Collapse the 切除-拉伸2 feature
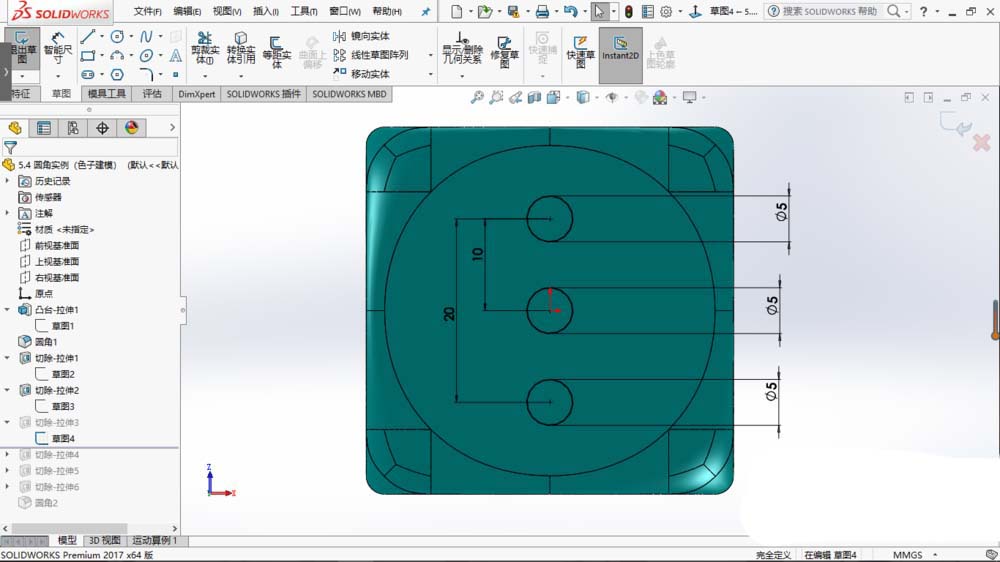This screenshot has width=1000, height=562. (8, 390)
